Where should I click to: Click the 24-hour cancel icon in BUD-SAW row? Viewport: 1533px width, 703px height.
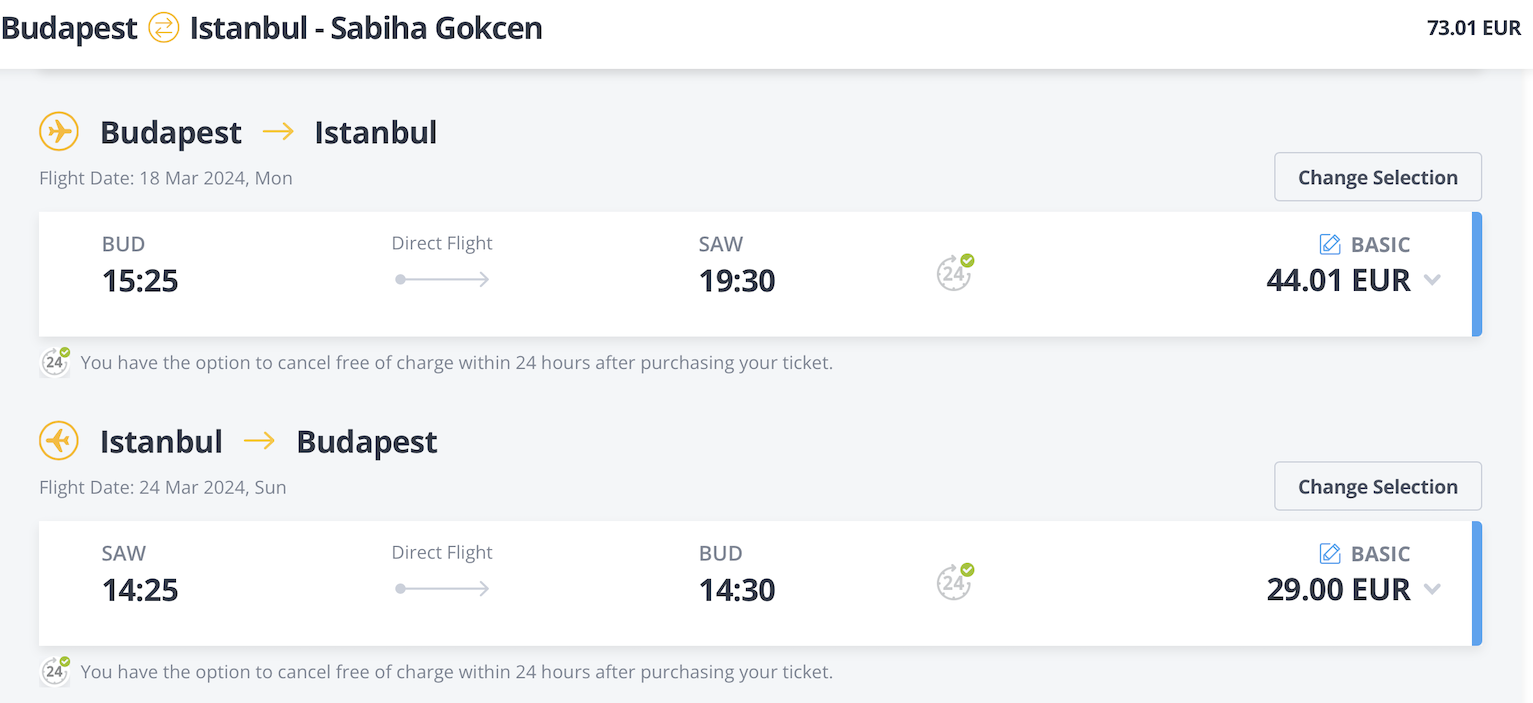point(955,272)
